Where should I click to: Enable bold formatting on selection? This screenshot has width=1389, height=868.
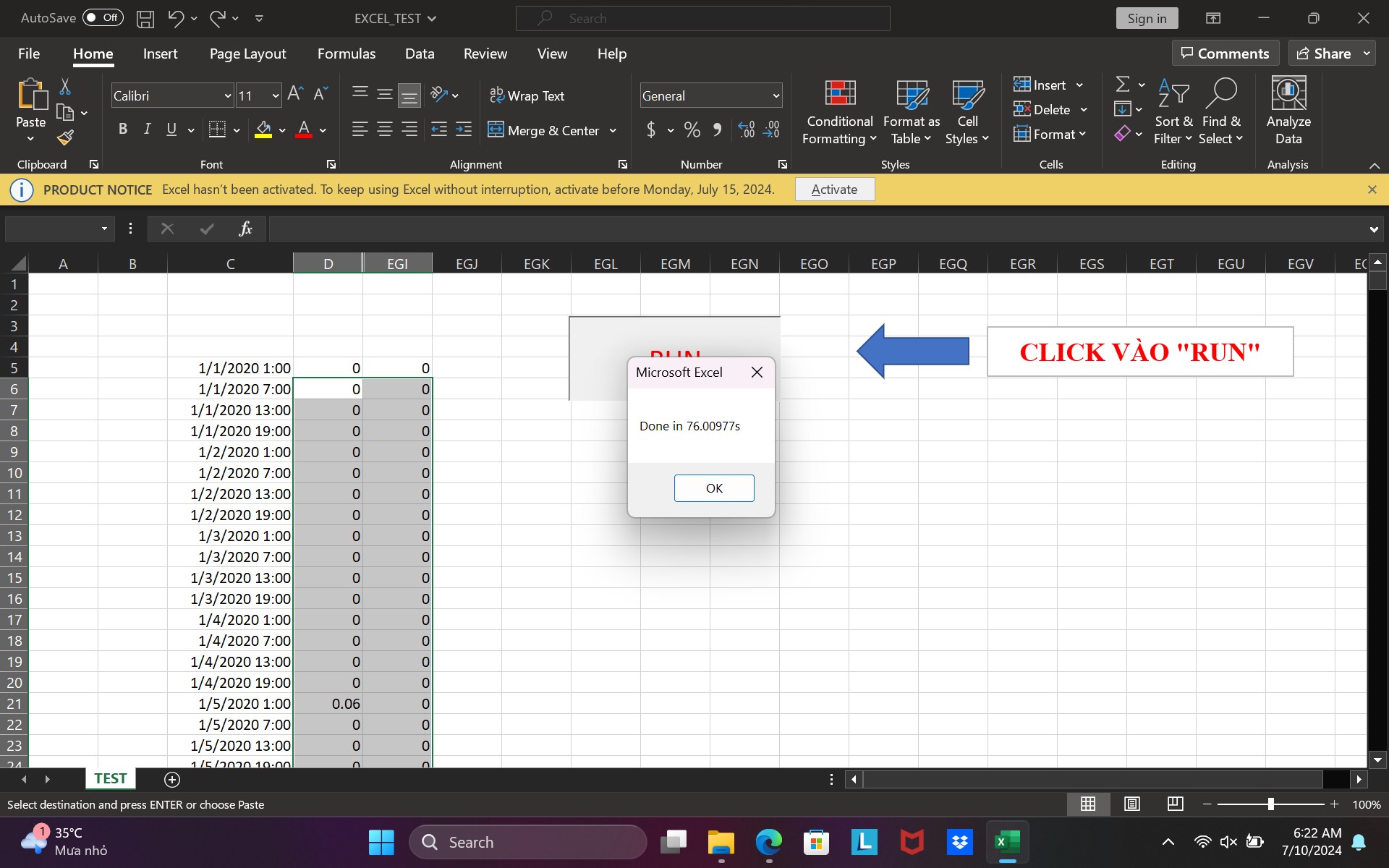[x=122, y=130]
